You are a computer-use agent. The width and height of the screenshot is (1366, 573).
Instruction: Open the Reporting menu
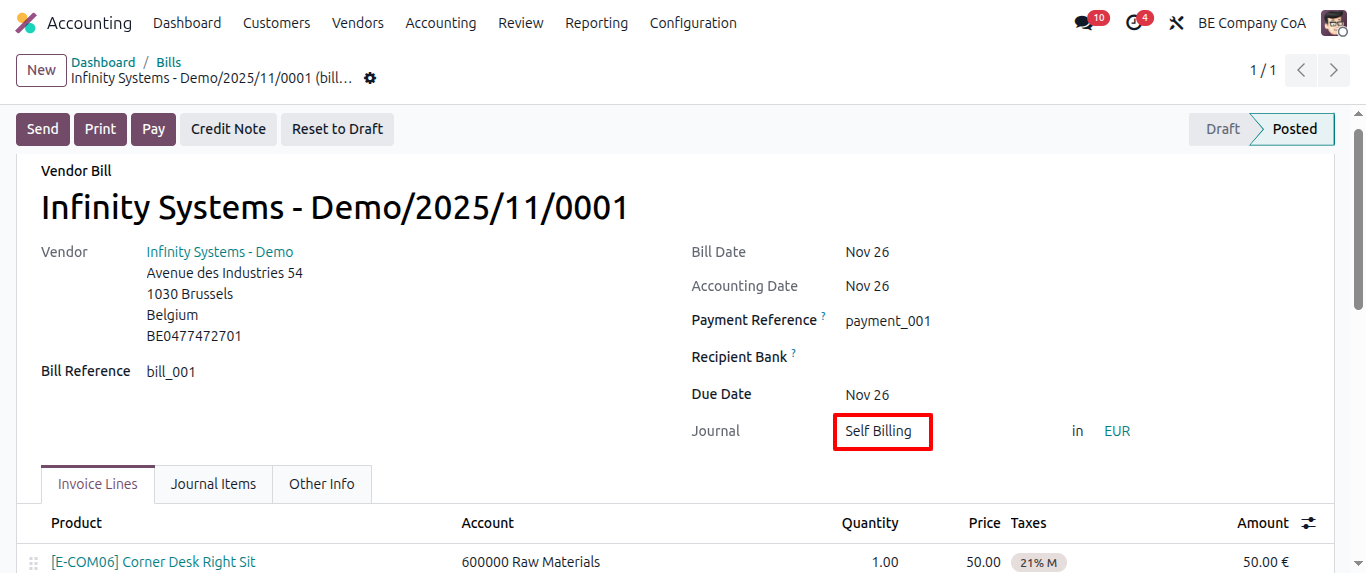click(x=597, y=23)
